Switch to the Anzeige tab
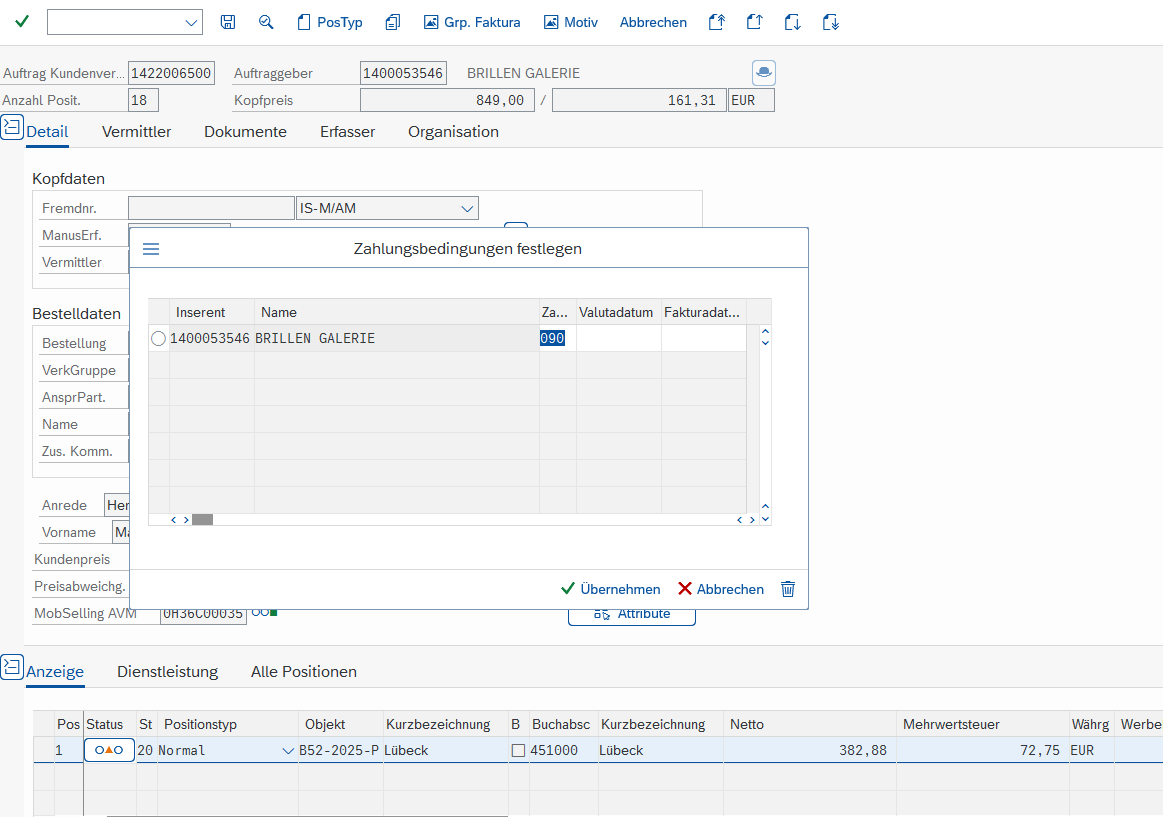1163x817 pixels. pos(55,672)
